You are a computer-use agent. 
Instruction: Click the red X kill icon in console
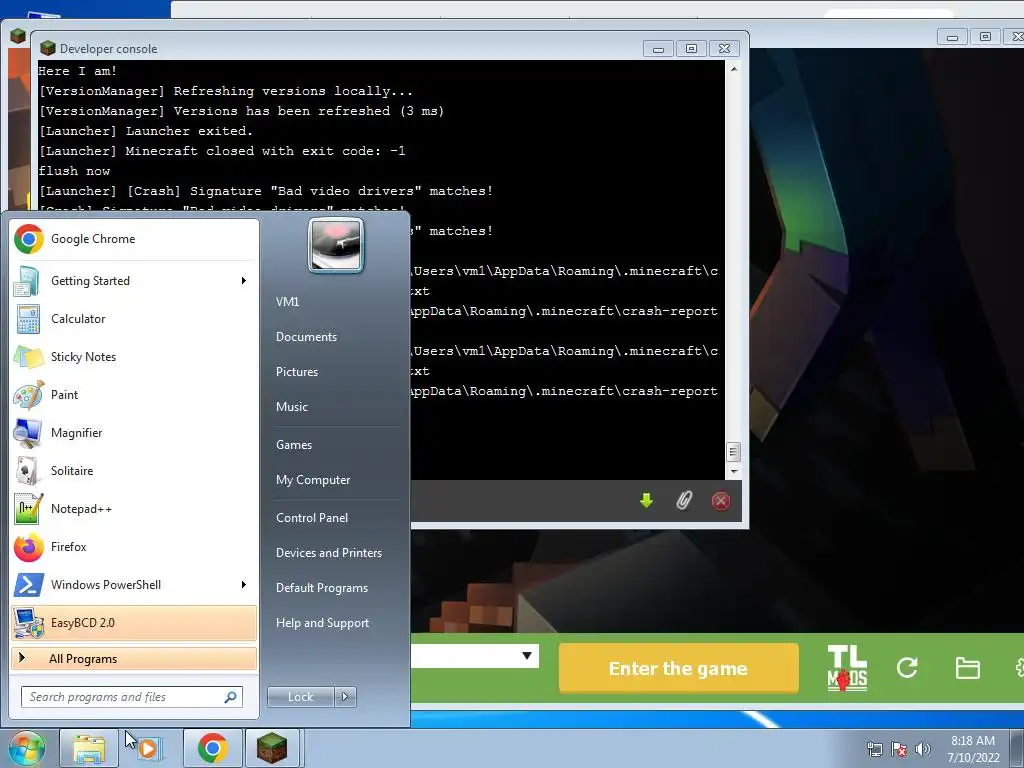pyautogui.click(x=721, y=501)
